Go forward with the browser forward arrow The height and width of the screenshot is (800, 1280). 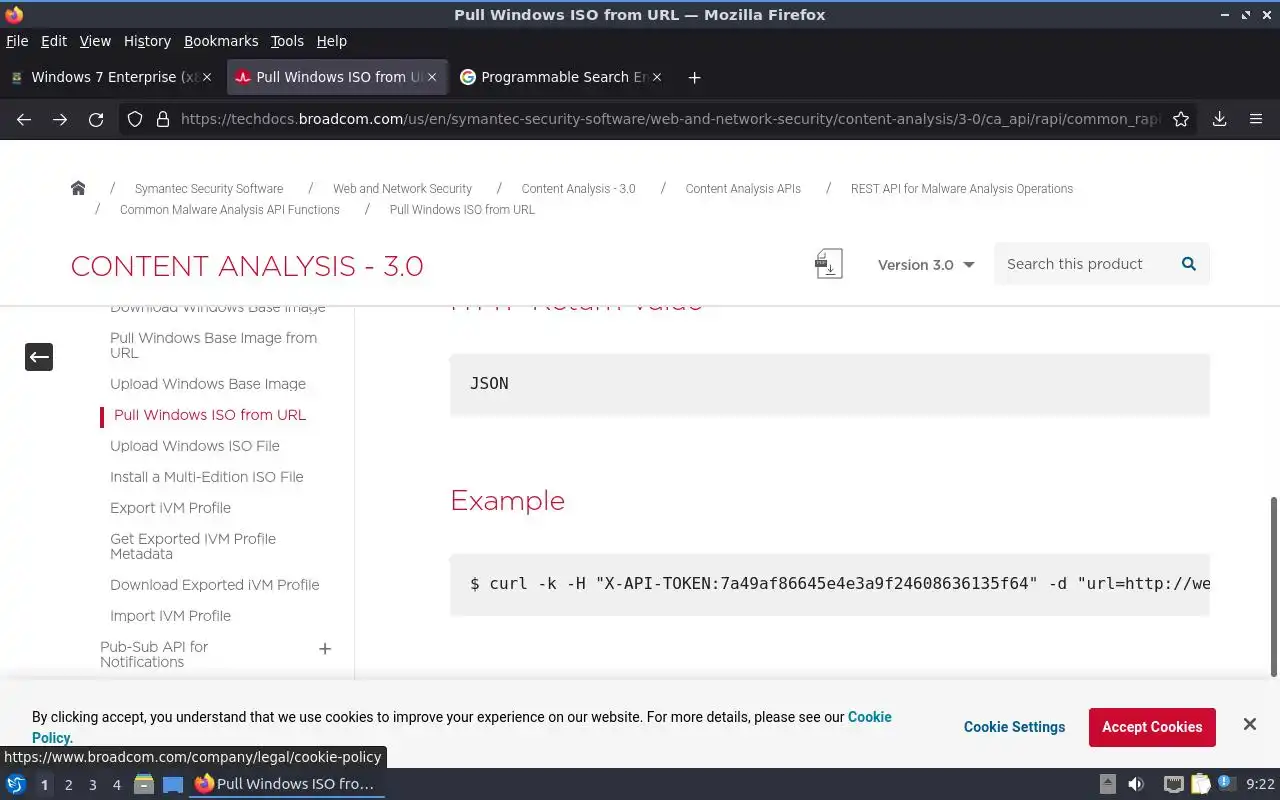(60, 119)
